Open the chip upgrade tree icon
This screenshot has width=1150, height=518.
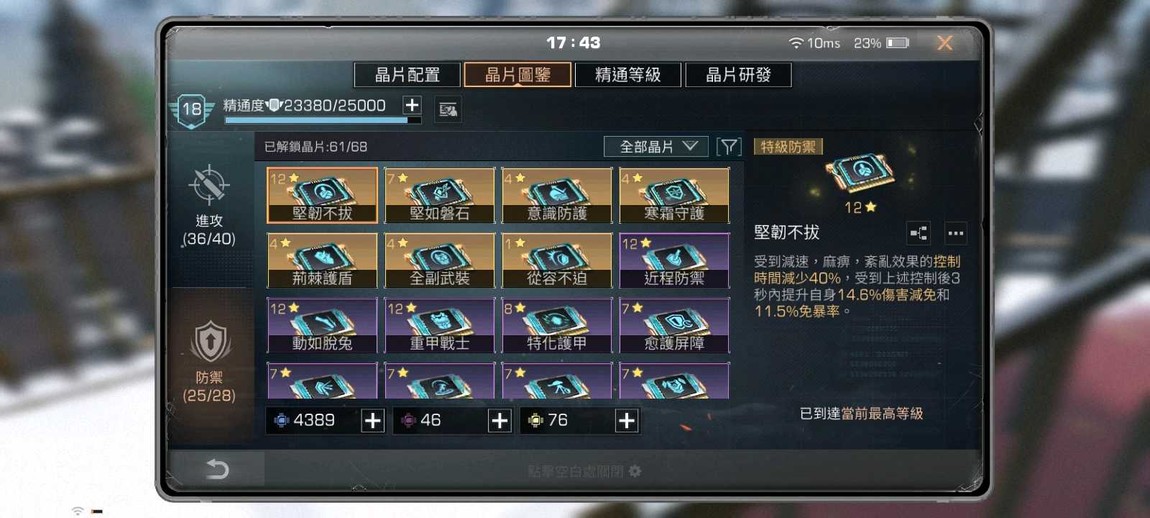[918, 233]
